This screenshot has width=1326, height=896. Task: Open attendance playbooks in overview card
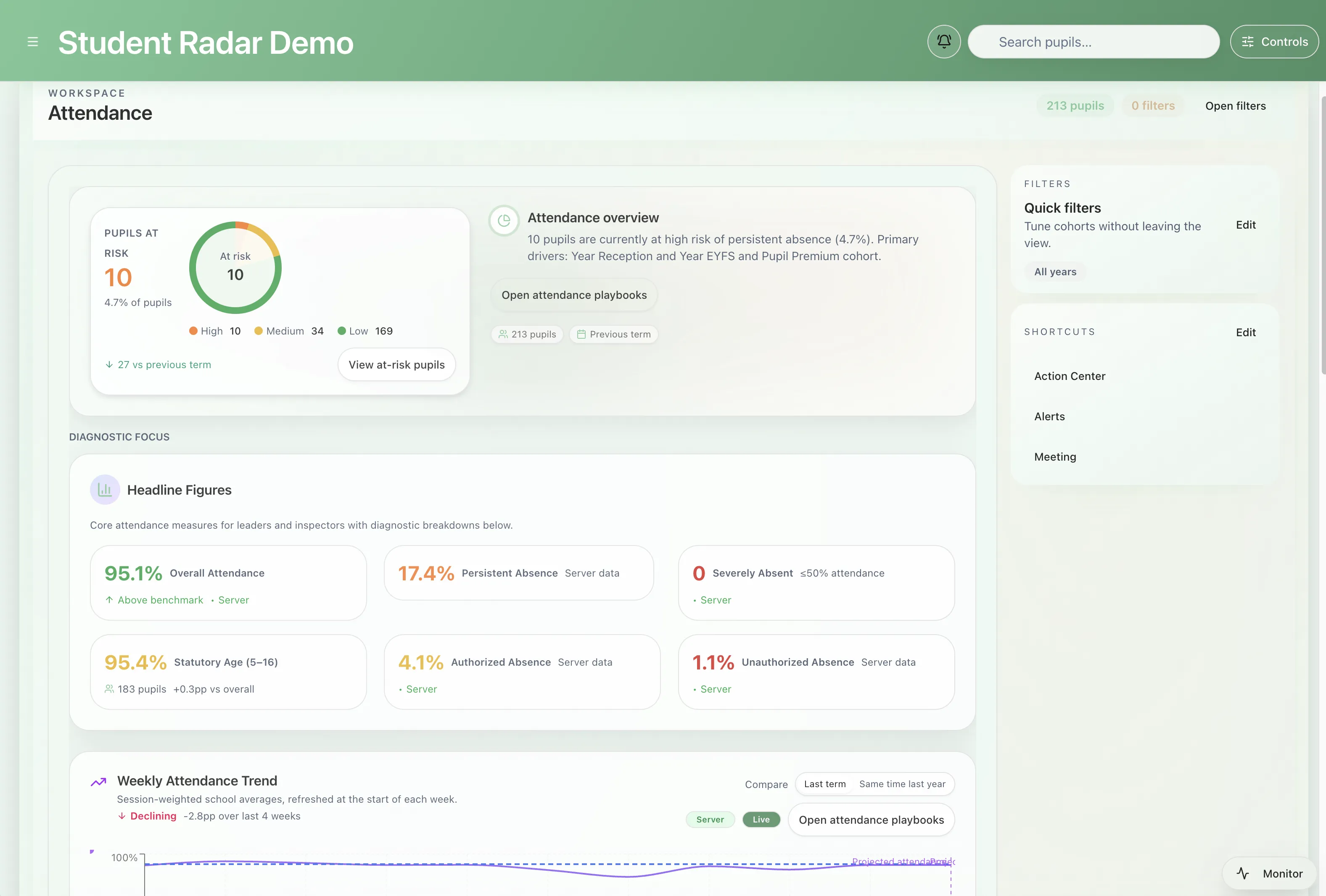tap(573, 295)
